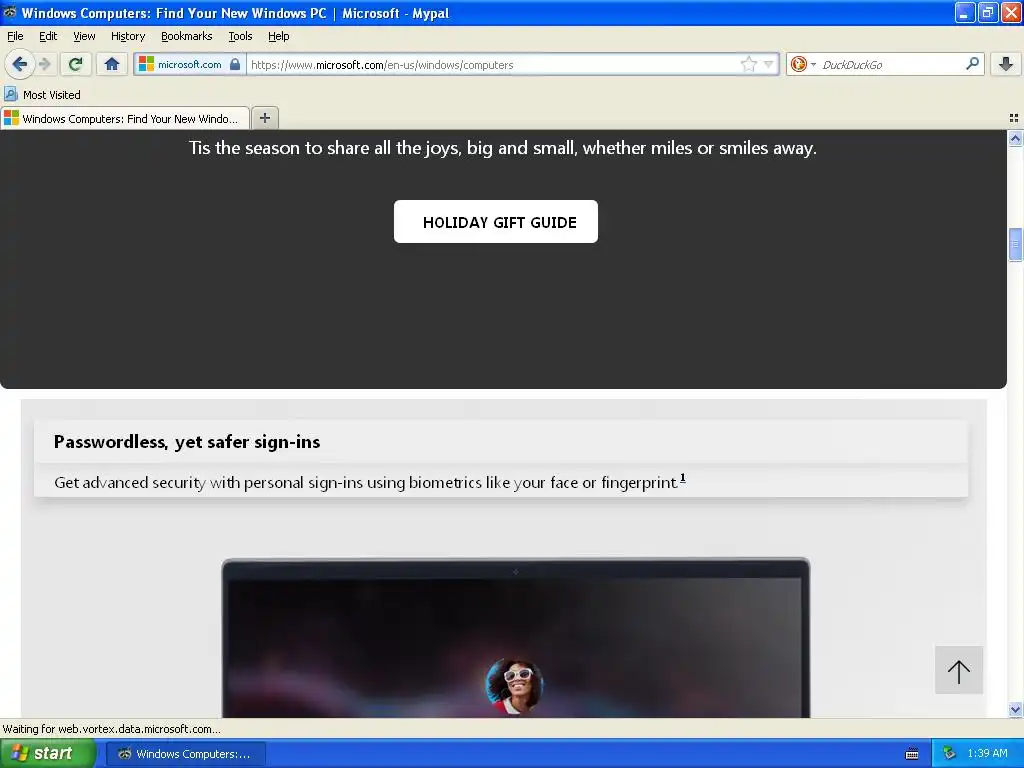Click the Mypal raccoon title bar icon
The width and height of the screenshot is (1024, 768).
(9, 12)
